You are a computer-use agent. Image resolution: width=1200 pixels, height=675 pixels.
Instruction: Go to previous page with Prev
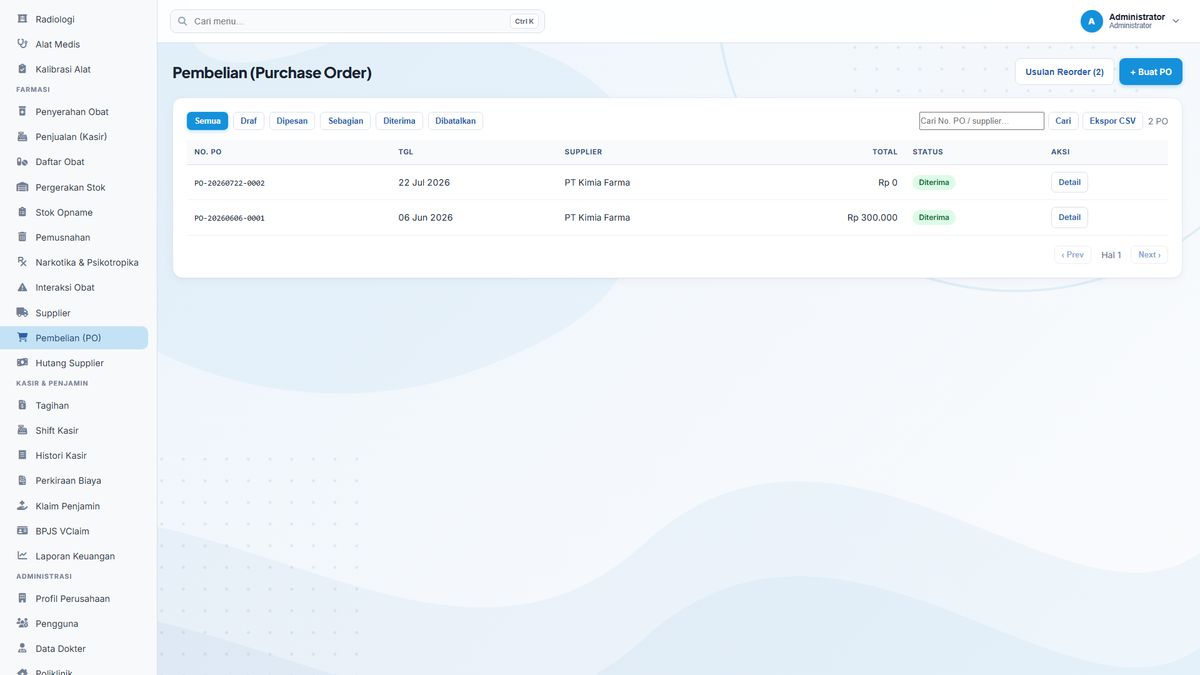click(x=1073, y=255)
